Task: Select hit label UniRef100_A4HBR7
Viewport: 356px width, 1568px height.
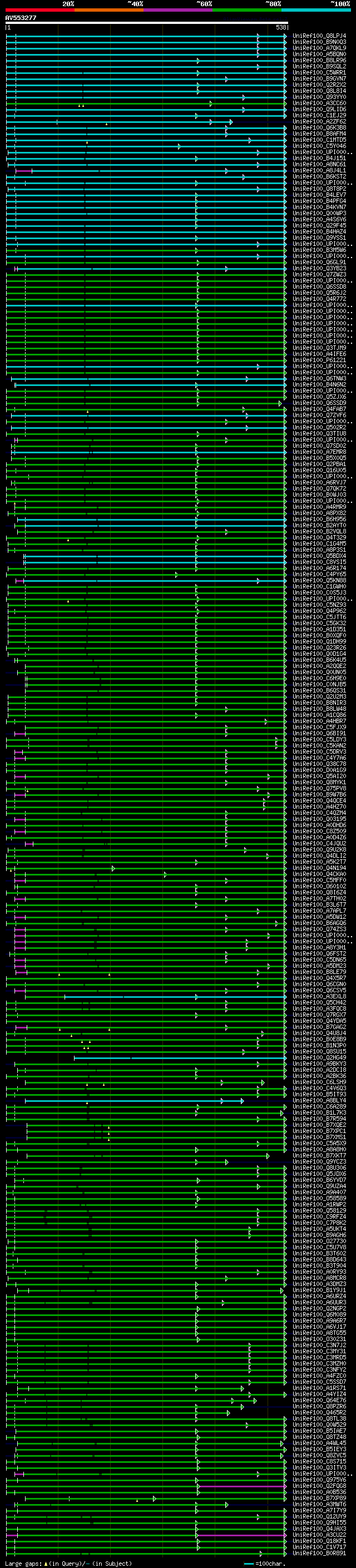Action: (x=319, y=721)
